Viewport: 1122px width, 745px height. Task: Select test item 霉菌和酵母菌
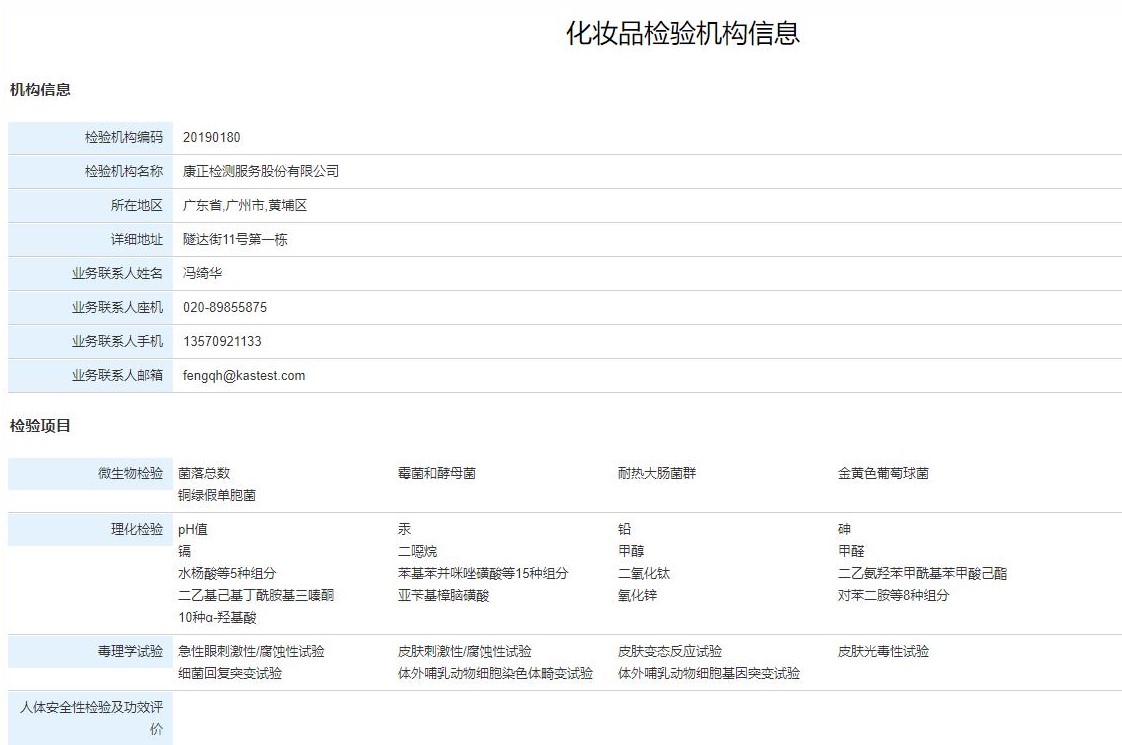coord(436,473)
